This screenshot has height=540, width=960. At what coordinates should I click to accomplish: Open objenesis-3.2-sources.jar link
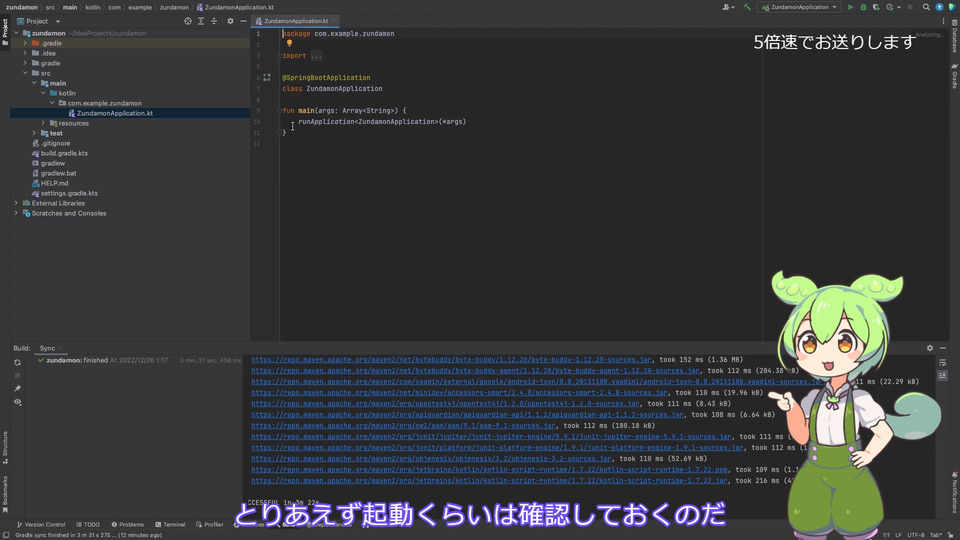431,459
